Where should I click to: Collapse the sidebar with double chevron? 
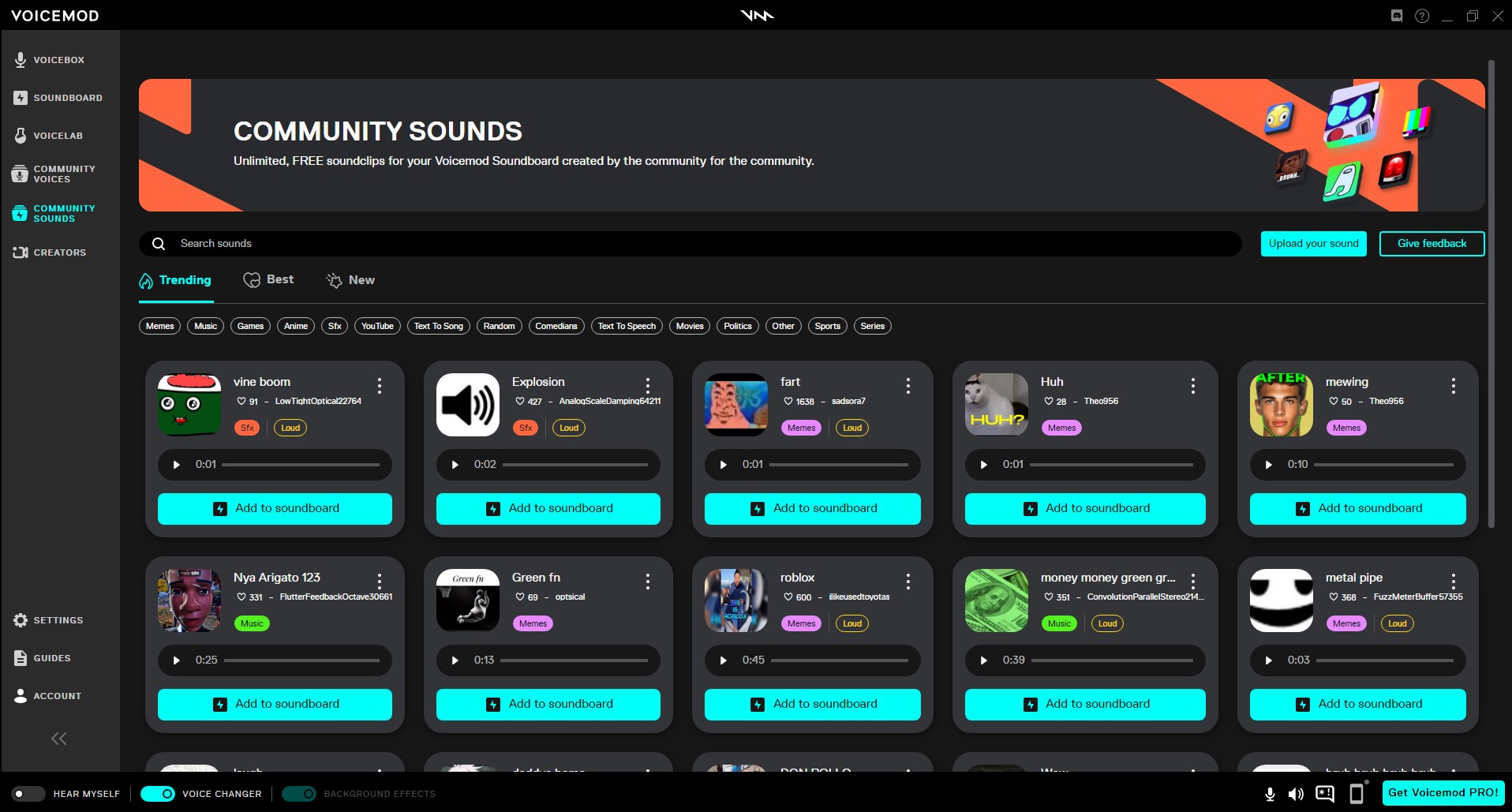pos(59,739)
